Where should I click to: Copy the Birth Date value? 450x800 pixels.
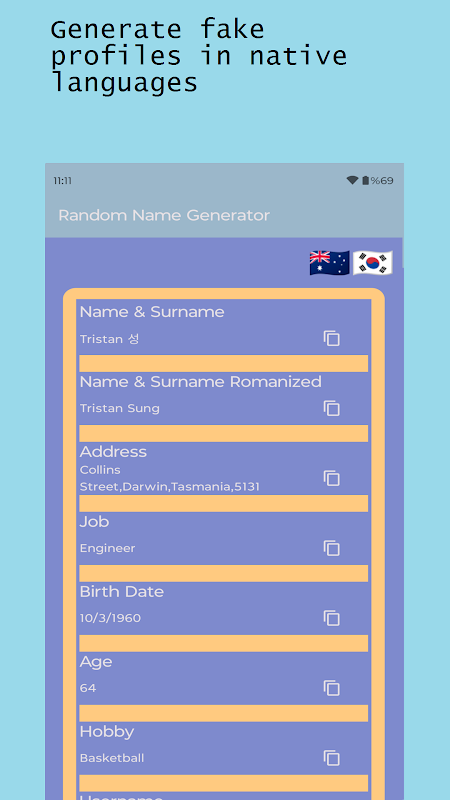point(331,618)
